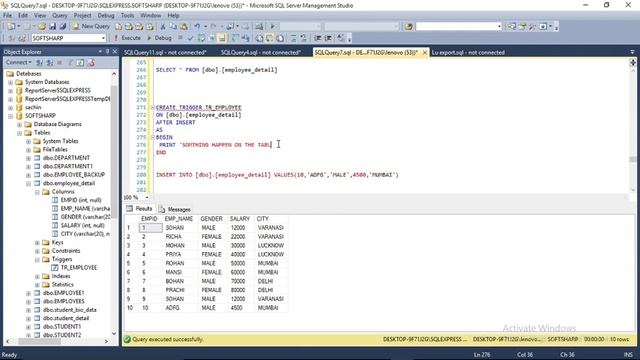Select the TR_EMPLOYEE trigger in the tree
This screenshot has height=360, width=640.
(x=79, y=268)
